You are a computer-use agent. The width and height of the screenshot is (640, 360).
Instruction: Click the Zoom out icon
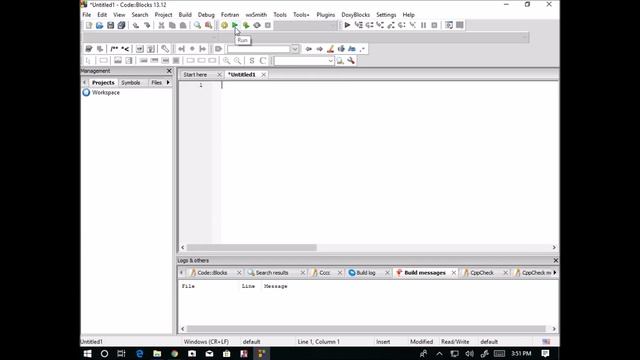[x=238, y=61]
